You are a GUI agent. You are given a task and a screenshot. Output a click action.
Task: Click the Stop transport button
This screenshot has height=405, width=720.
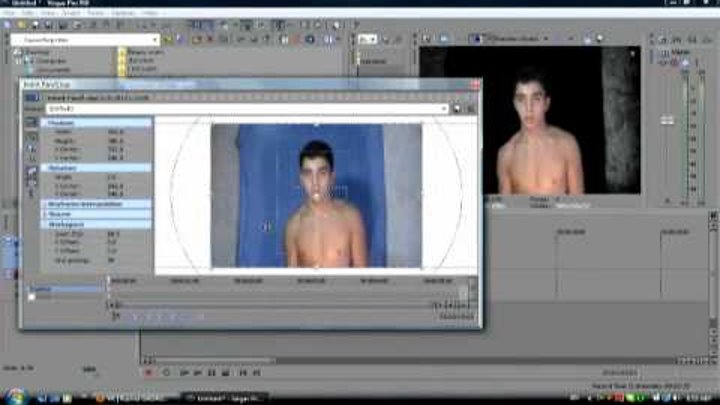click(x=225, y=373)
